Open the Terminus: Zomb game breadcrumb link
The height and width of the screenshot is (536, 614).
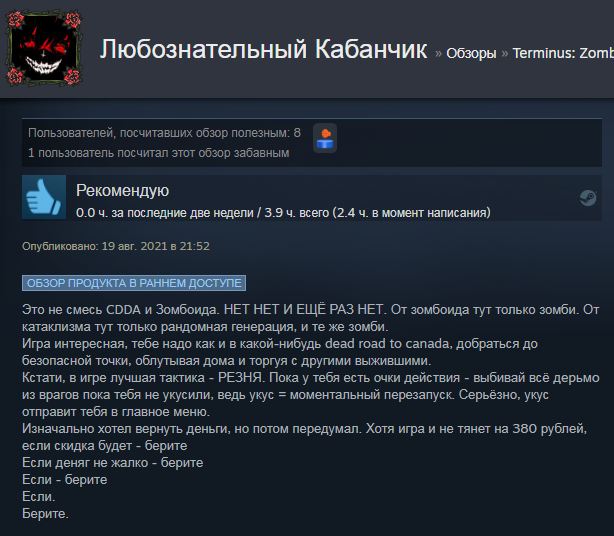tap(563, 53)
